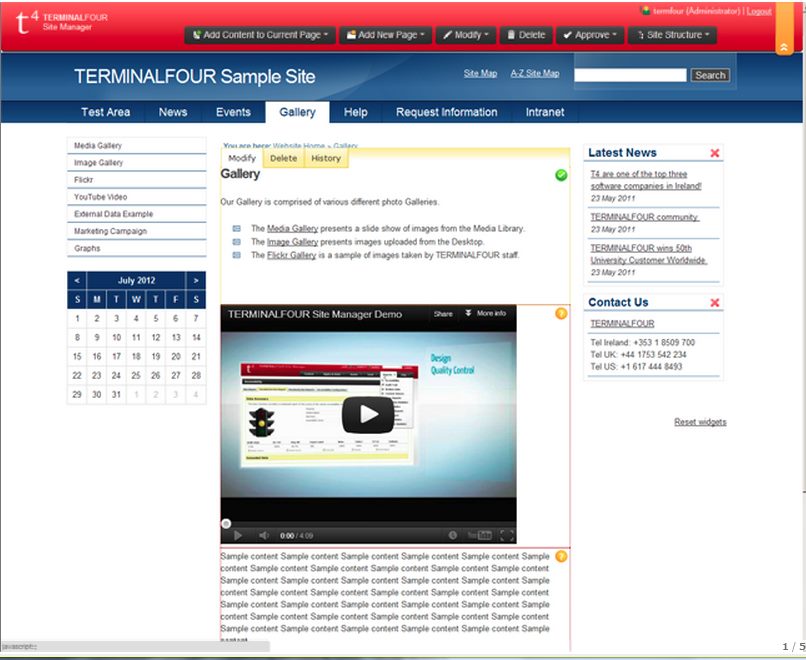Open the Site Structure dropdown
806x660 pixels.
point(674,35)
